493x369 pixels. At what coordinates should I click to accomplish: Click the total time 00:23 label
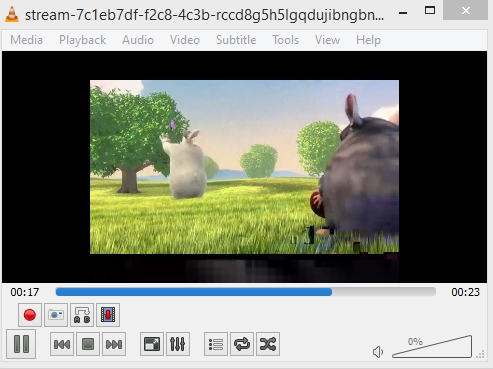(x=465, y=292)
